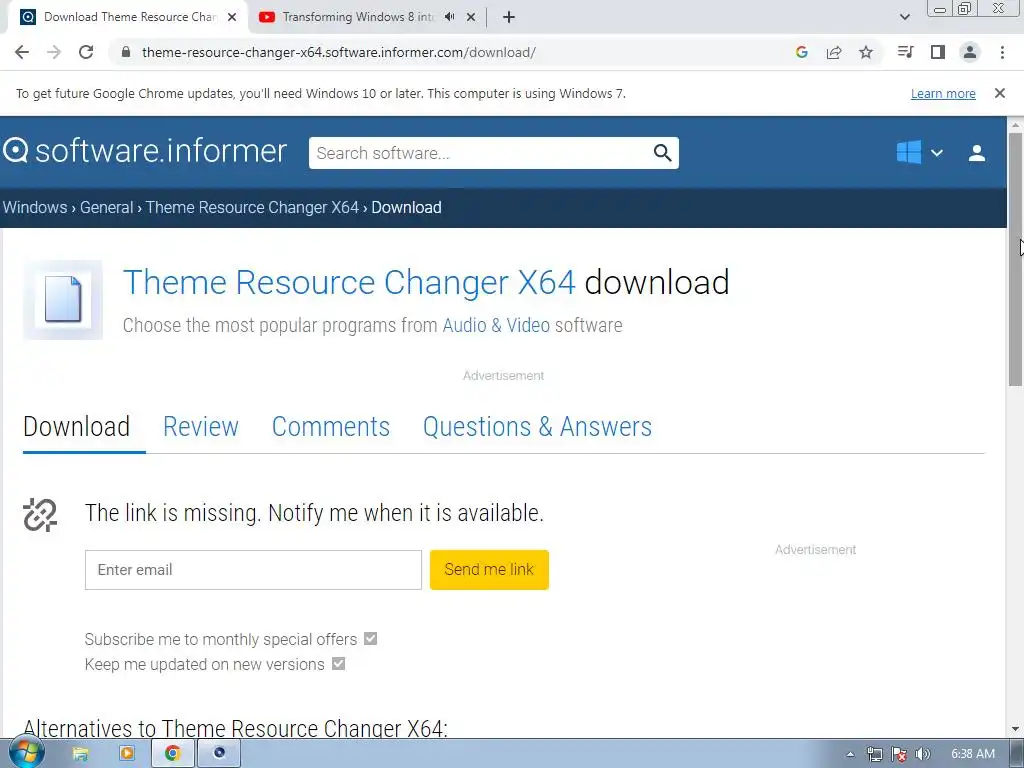Open the user account icon on site
1024x768 pixels.
(x=977, y=153)
